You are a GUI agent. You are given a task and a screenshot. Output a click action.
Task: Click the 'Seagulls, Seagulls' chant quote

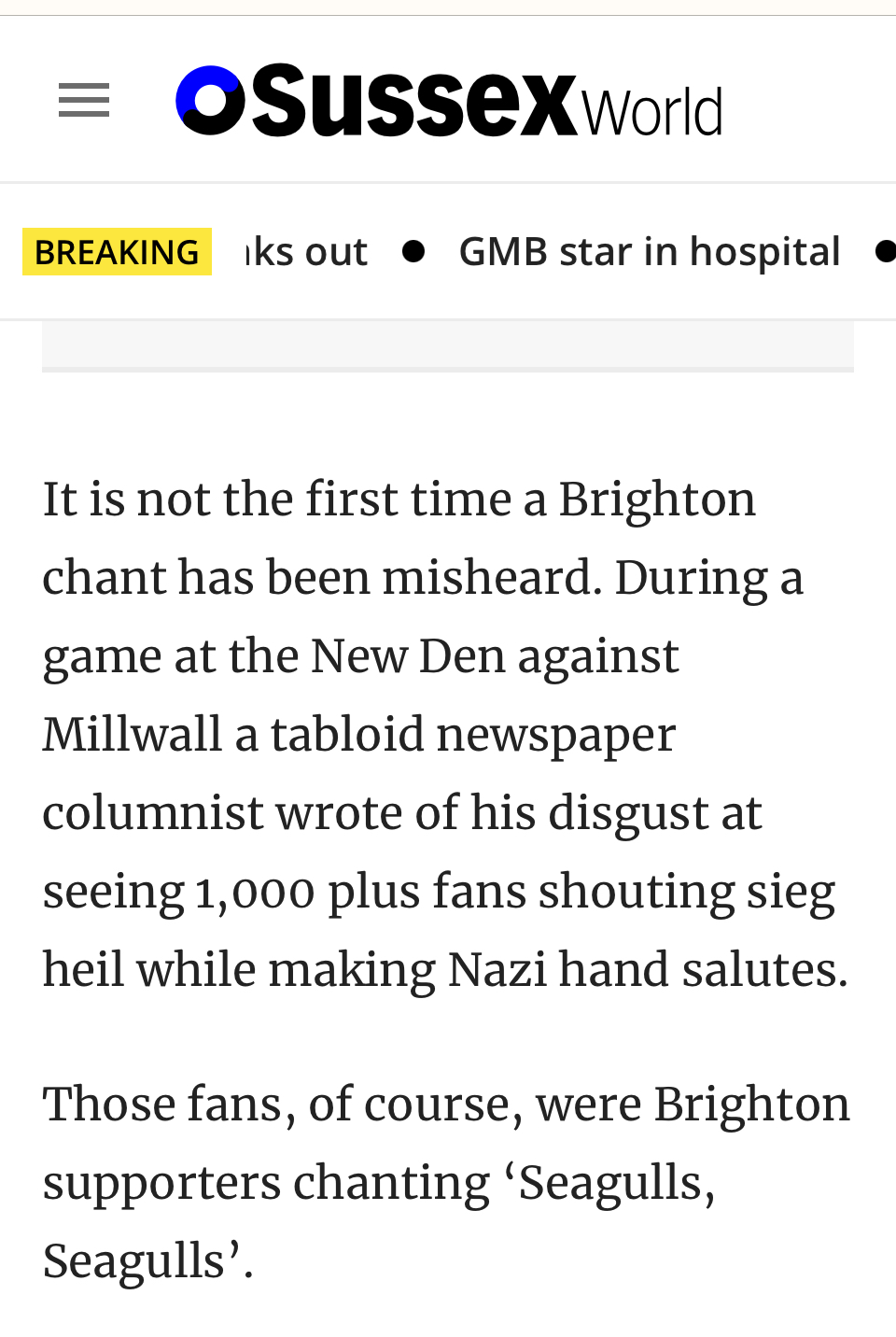coord(379,1221)
